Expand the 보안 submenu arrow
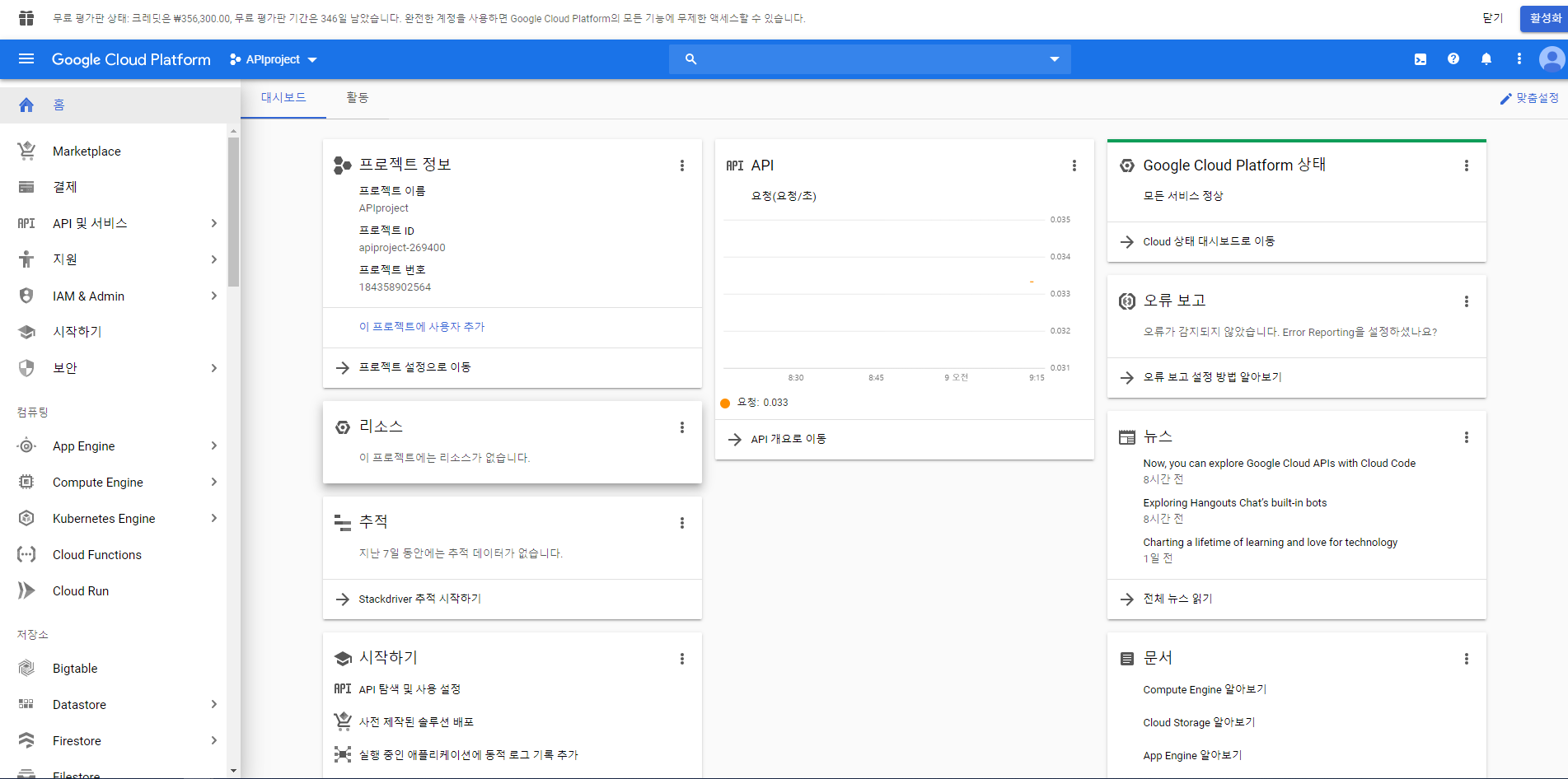This screenshot has width=1568, height=779. pyautogui.click(x=214, y=368)
